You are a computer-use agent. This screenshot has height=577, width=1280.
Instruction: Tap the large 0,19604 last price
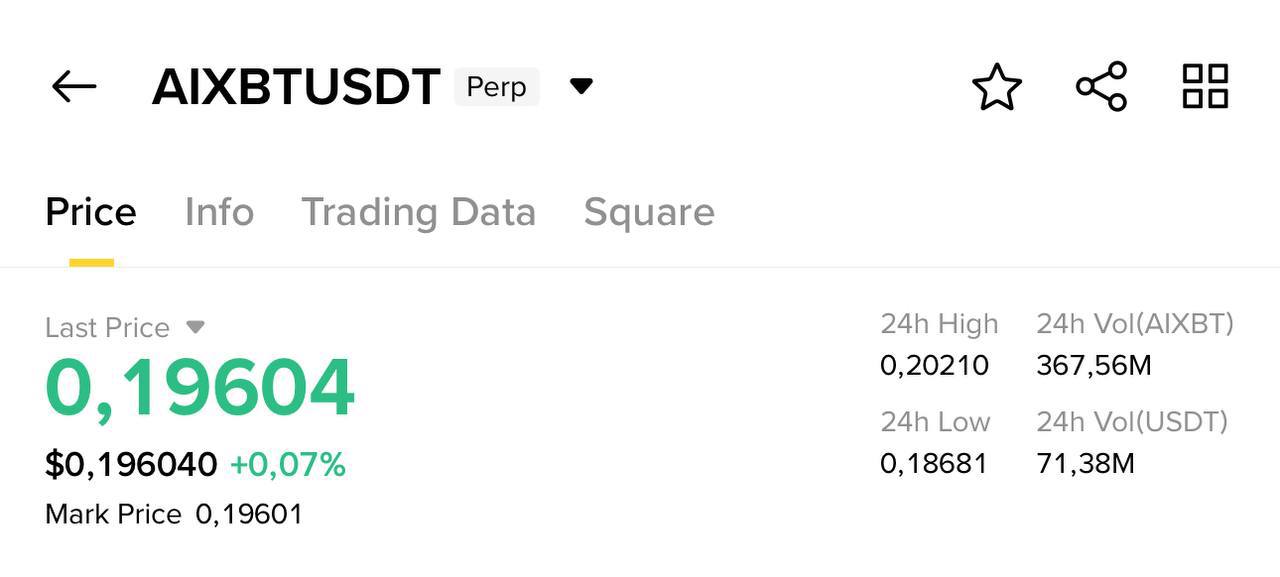pyautogui.click(x=200, y=388)
